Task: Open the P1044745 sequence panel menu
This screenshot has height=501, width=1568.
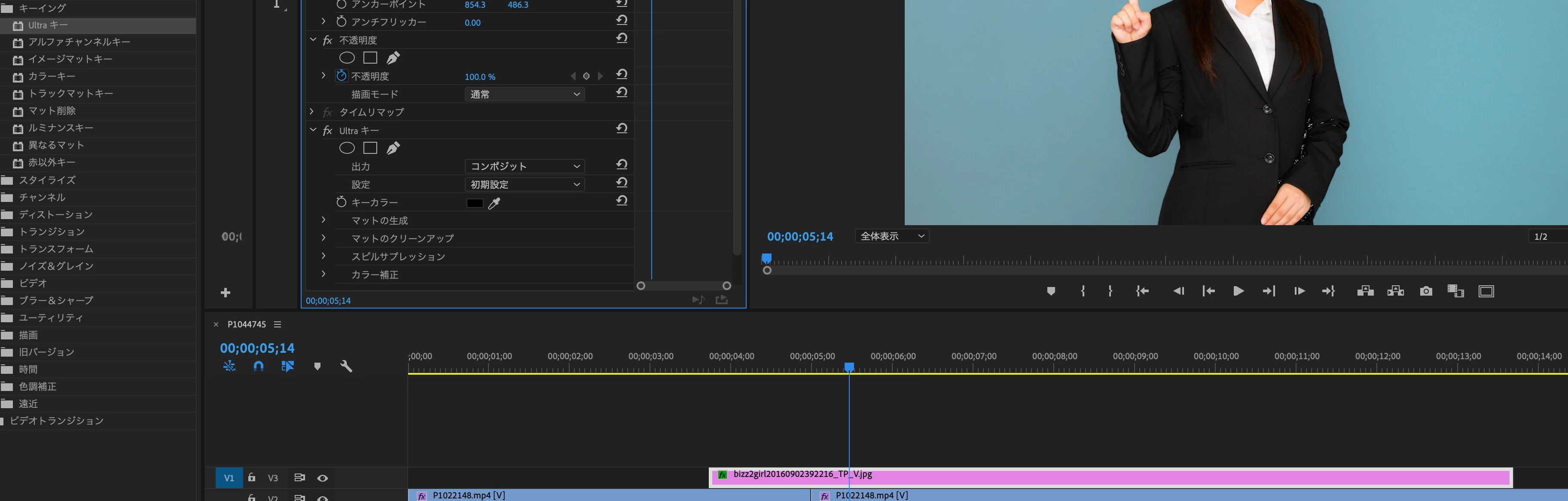Action: click(x=278, y=324)
